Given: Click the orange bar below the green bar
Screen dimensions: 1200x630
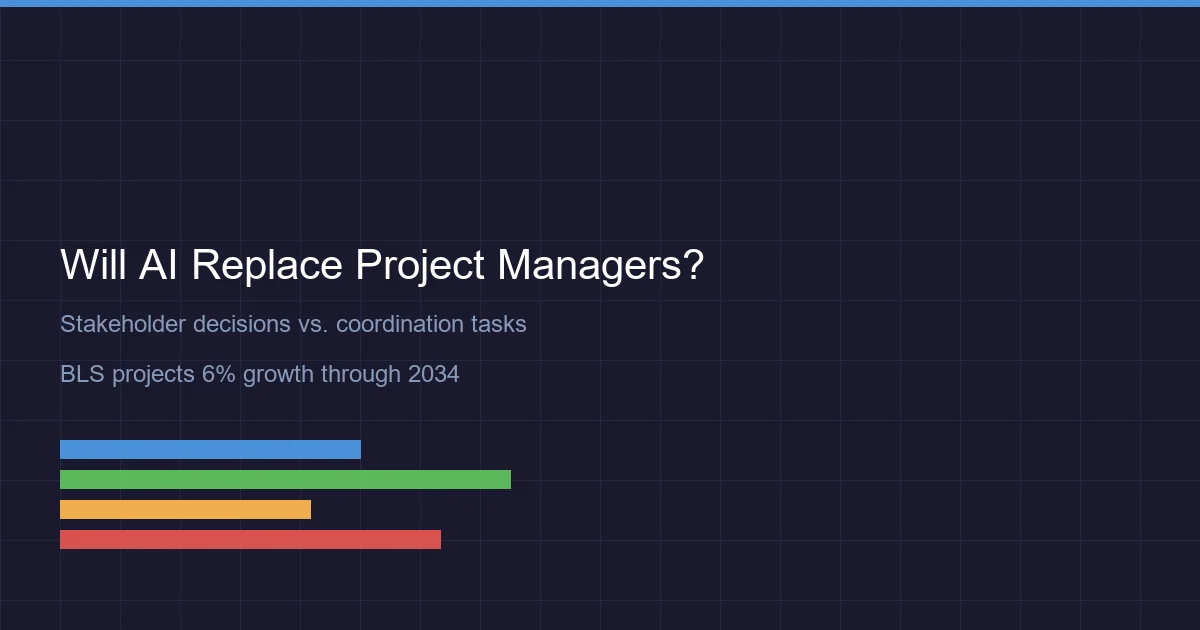Looking at the screenshot, I should coord(185,509).
